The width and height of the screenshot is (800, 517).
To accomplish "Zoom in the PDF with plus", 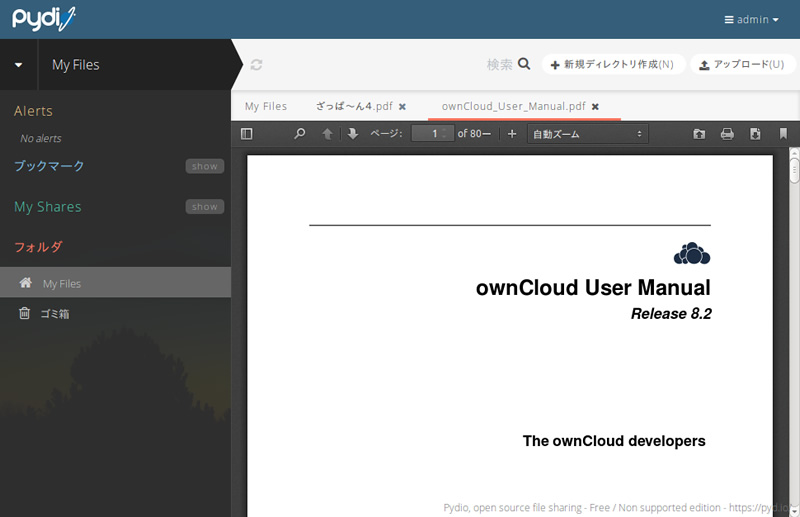I will 512,134.
